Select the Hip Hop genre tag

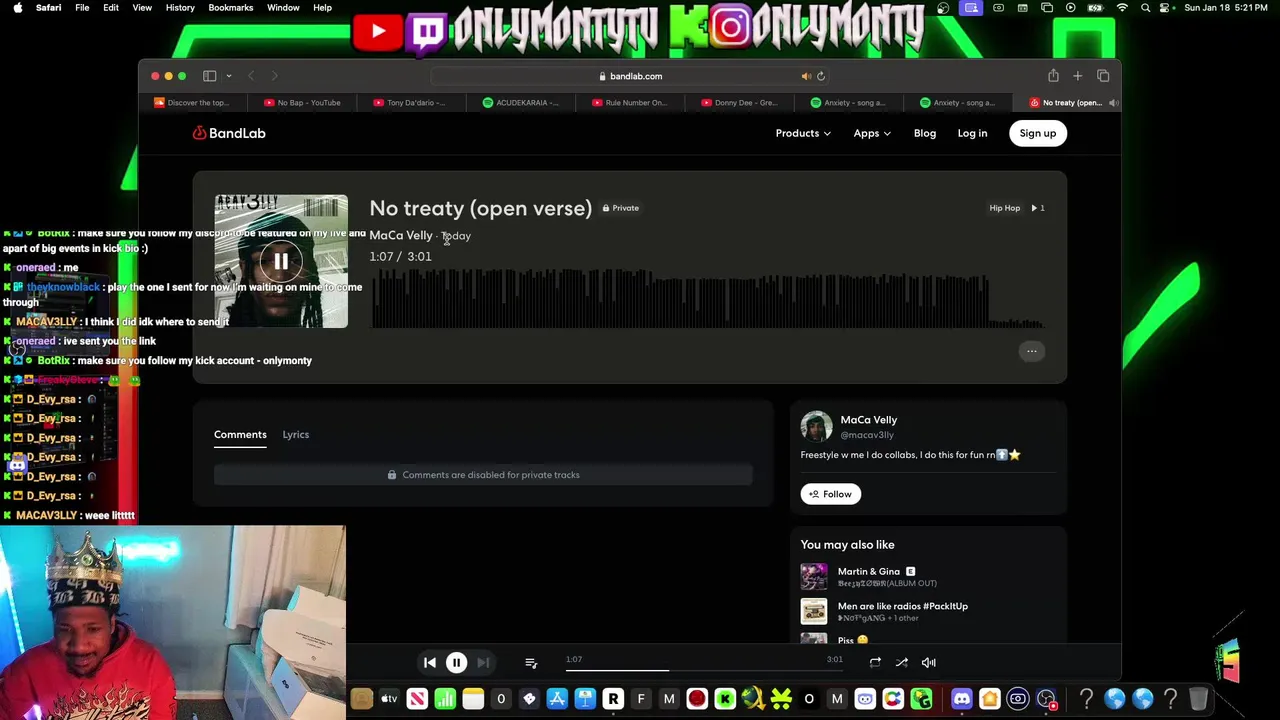pyautogui.click(x=1005, y=208)
